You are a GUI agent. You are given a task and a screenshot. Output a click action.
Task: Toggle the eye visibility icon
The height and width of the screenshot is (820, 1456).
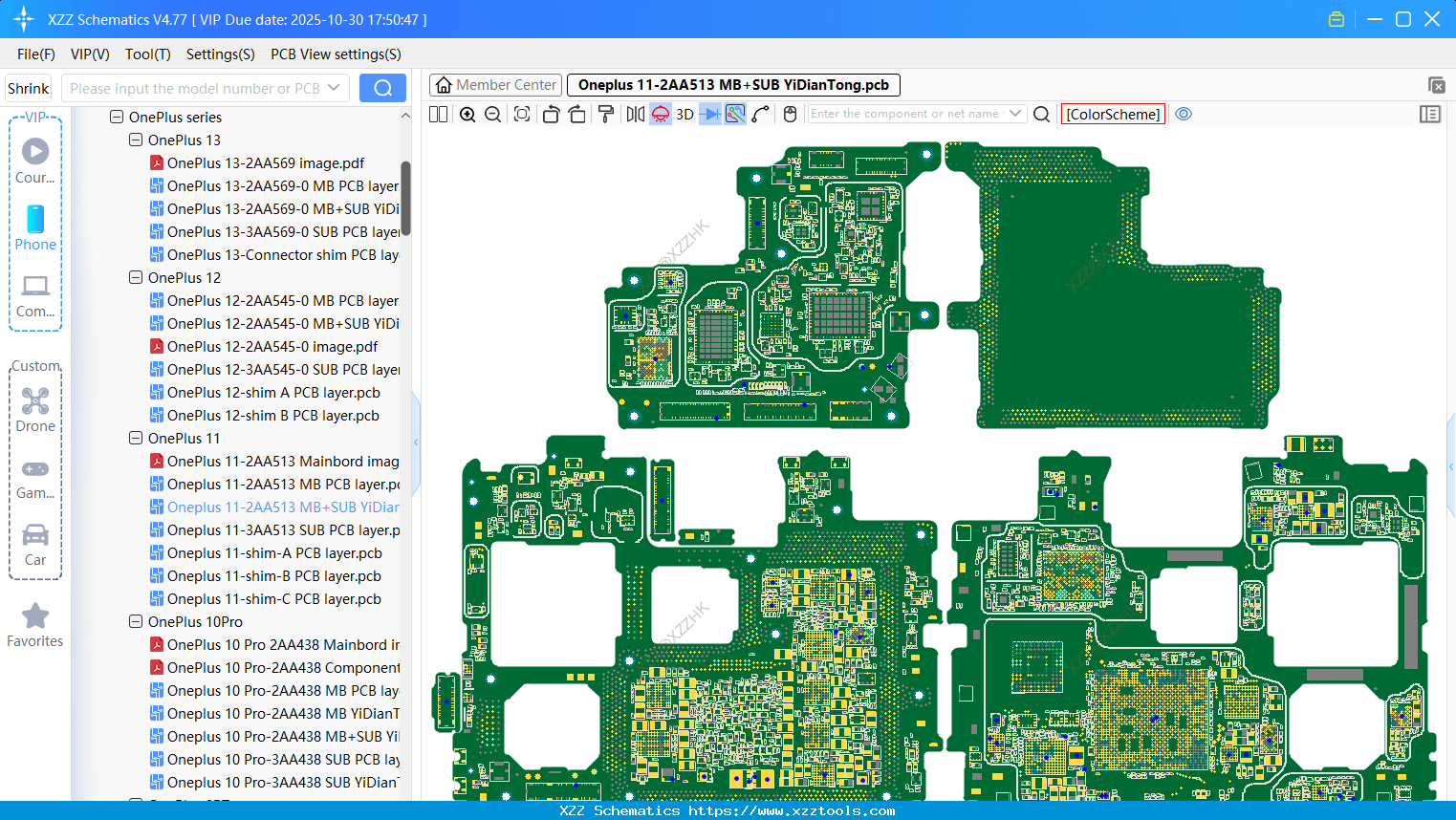pos(1184,114)
